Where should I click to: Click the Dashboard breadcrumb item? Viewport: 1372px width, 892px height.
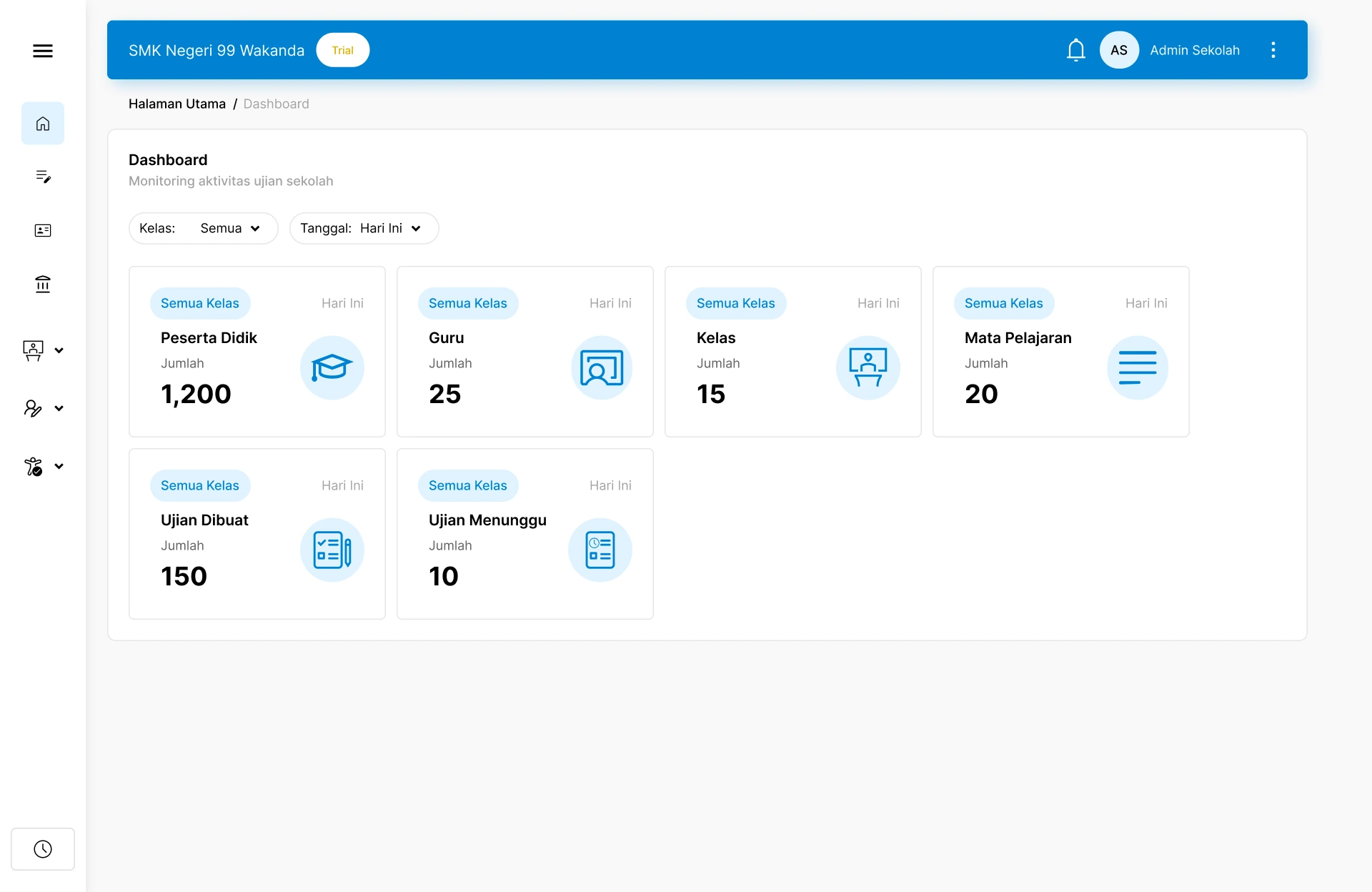(x=277, y=104)
